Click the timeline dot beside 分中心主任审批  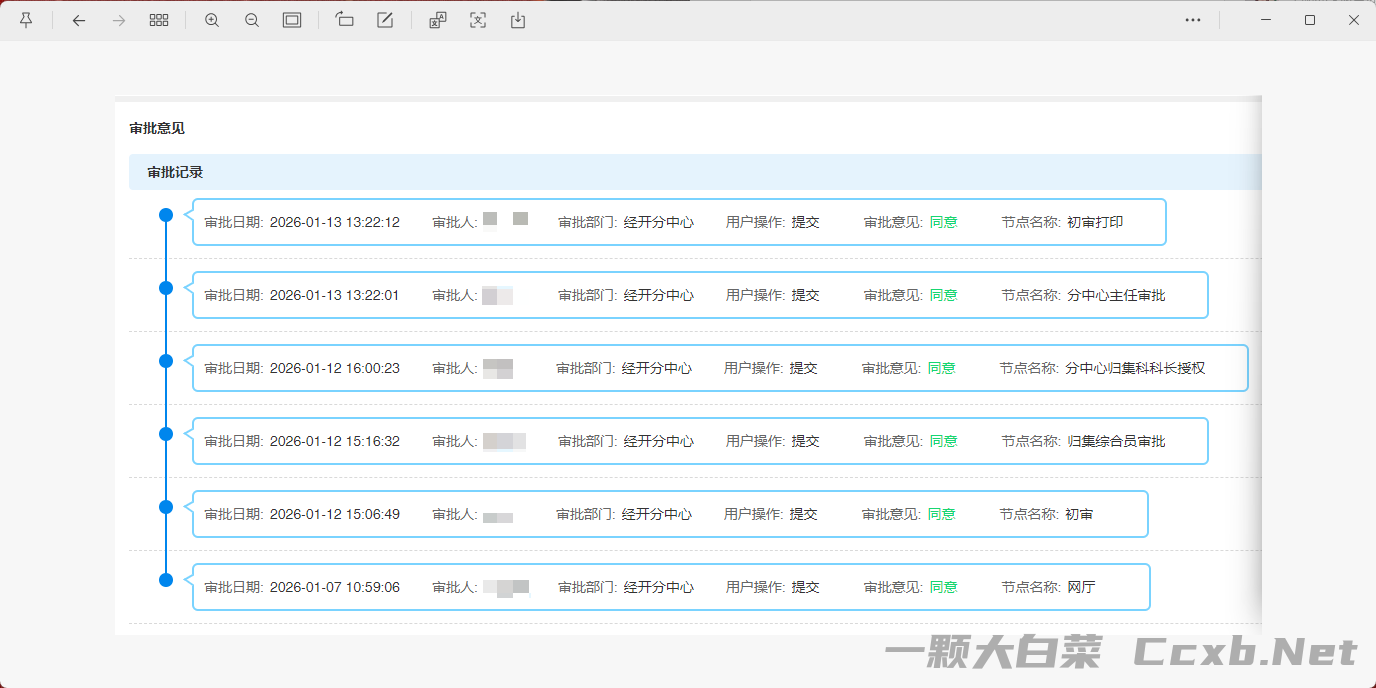pos(165,287)
